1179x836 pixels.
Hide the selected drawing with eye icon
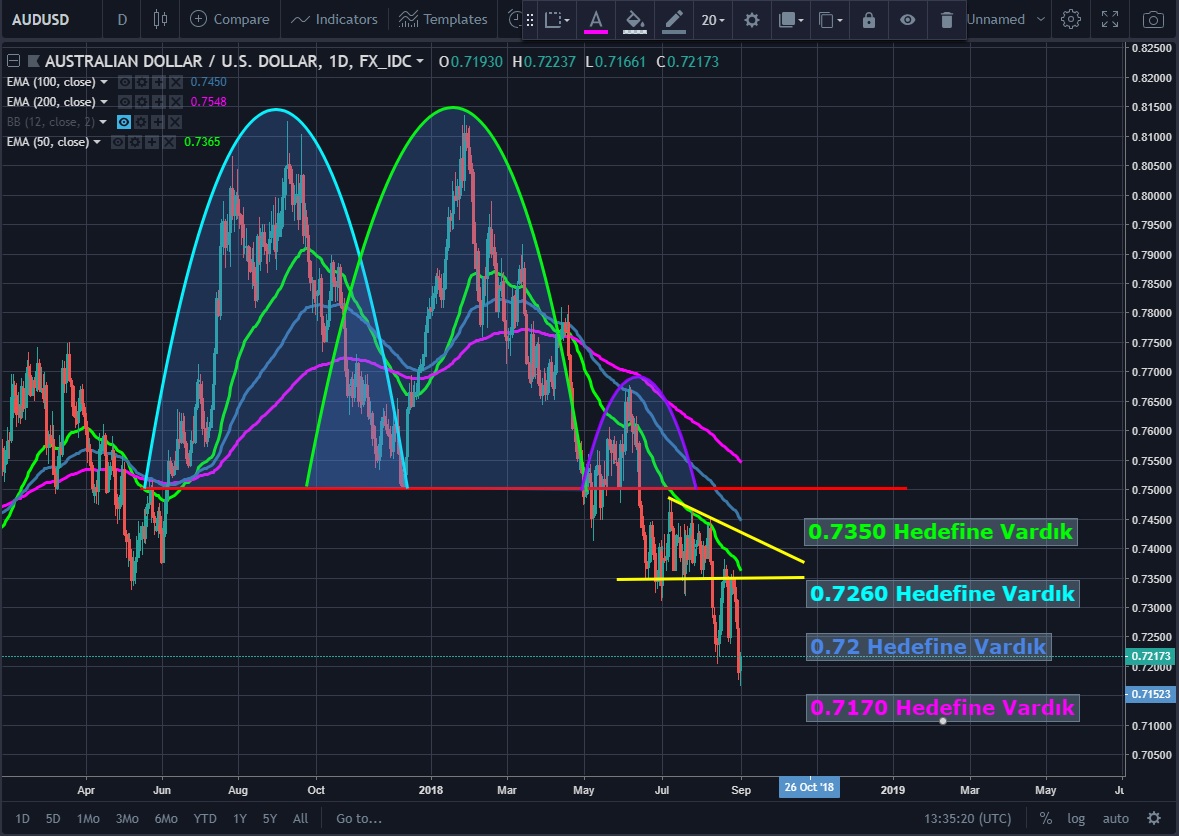coord(907,20)
